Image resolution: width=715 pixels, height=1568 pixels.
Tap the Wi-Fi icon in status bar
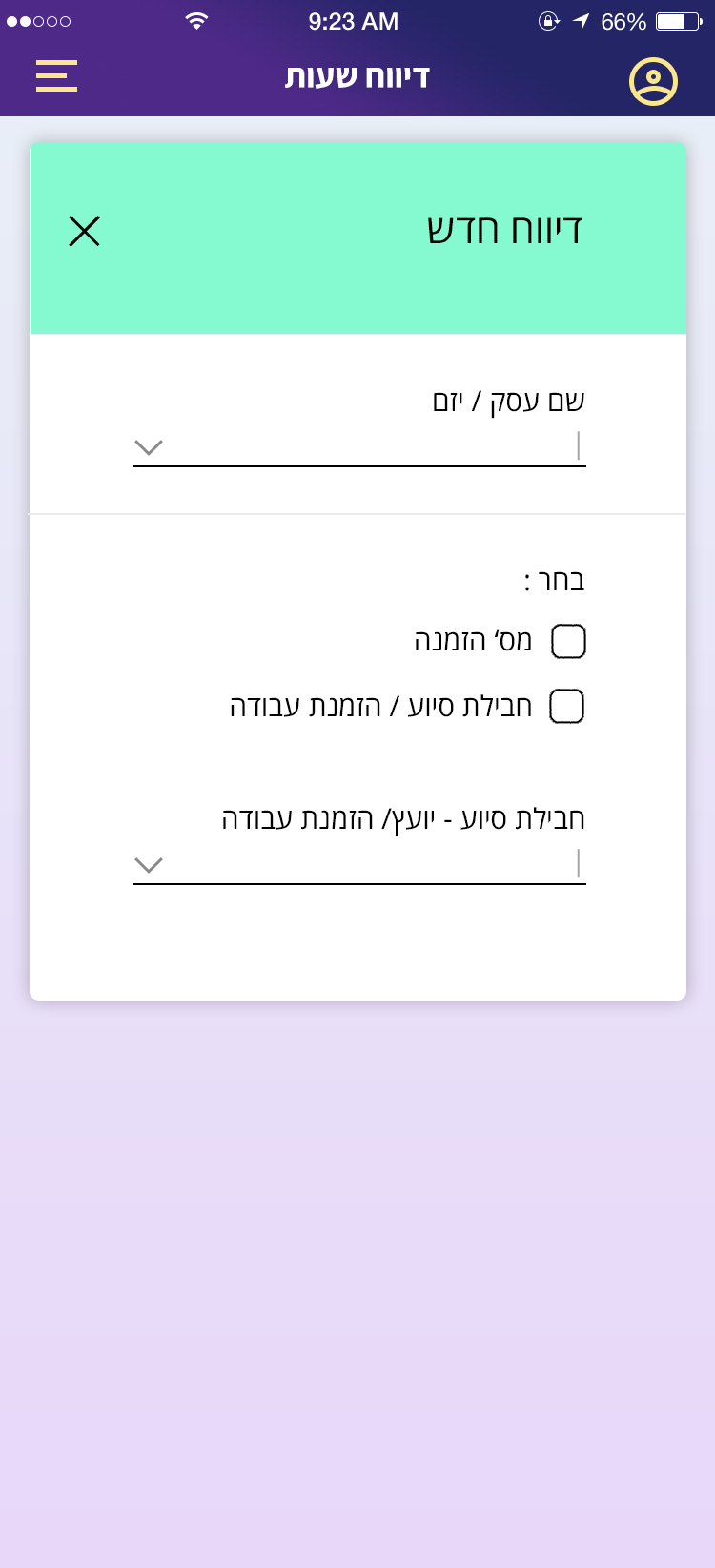[x=196, y=21]
